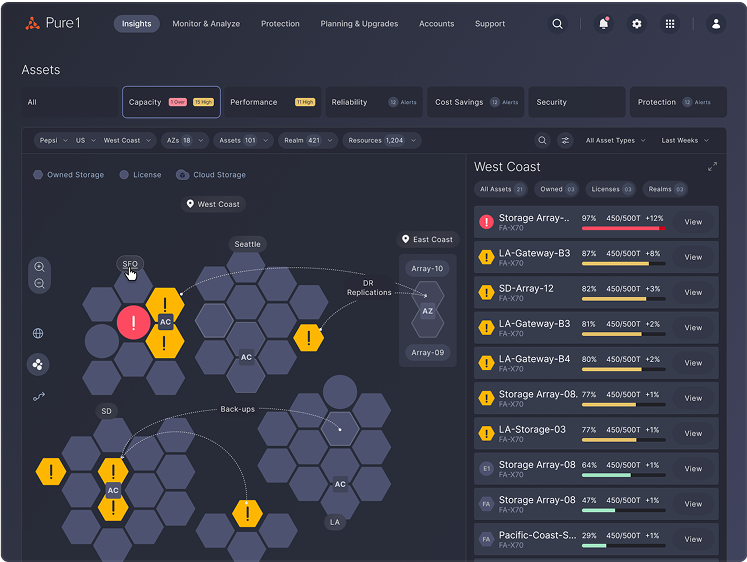
Task: Open the search icon in the top navigation
Action: 557,24
